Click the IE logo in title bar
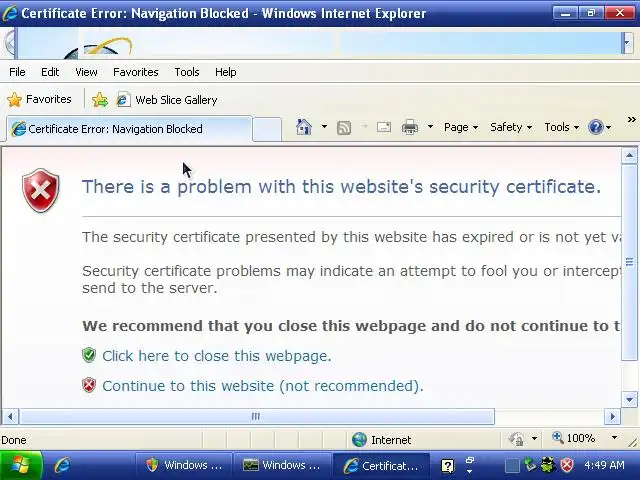The height and width of the screenshot is (480, 640). 10,13
